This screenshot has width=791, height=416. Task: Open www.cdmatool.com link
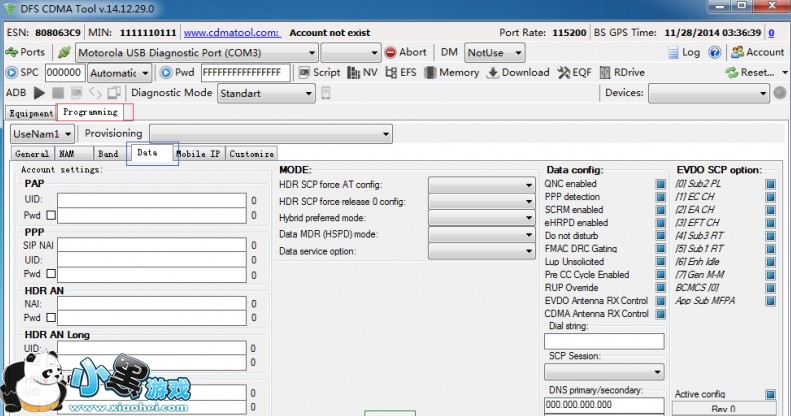pos(232,33)
